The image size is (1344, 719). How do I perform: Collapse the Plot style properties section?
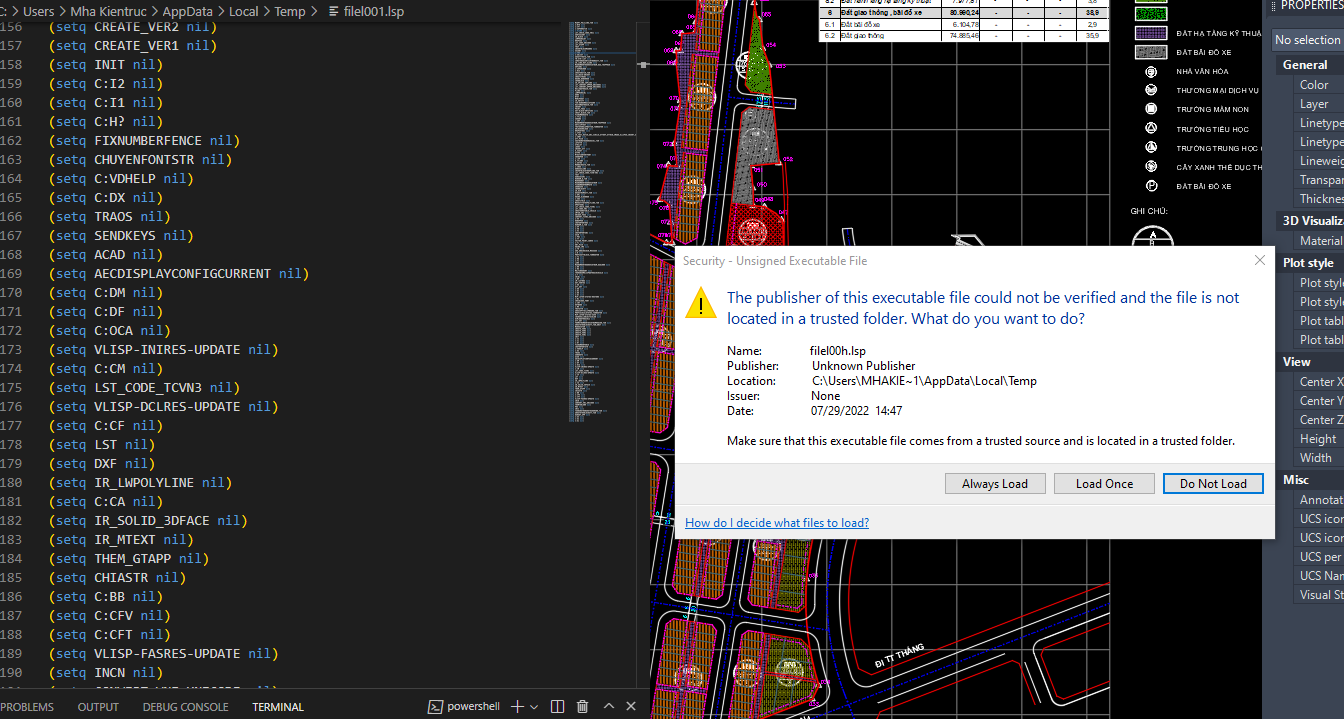click(1308, 263)
